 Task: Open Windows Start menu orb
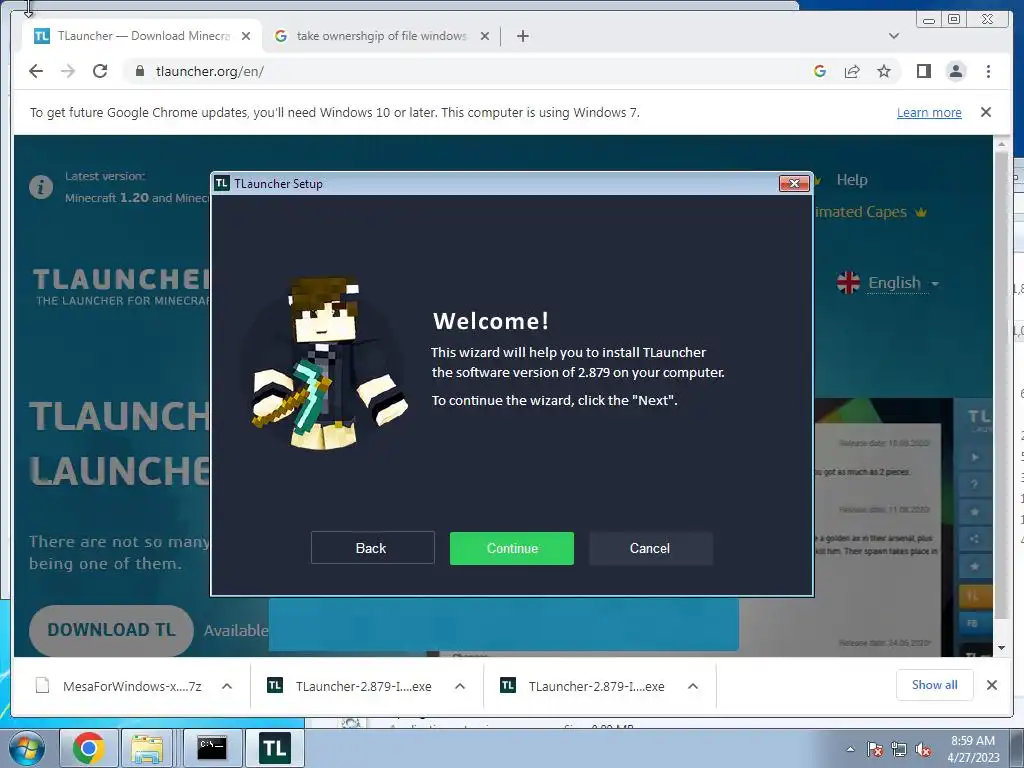(x=26, y=748)
